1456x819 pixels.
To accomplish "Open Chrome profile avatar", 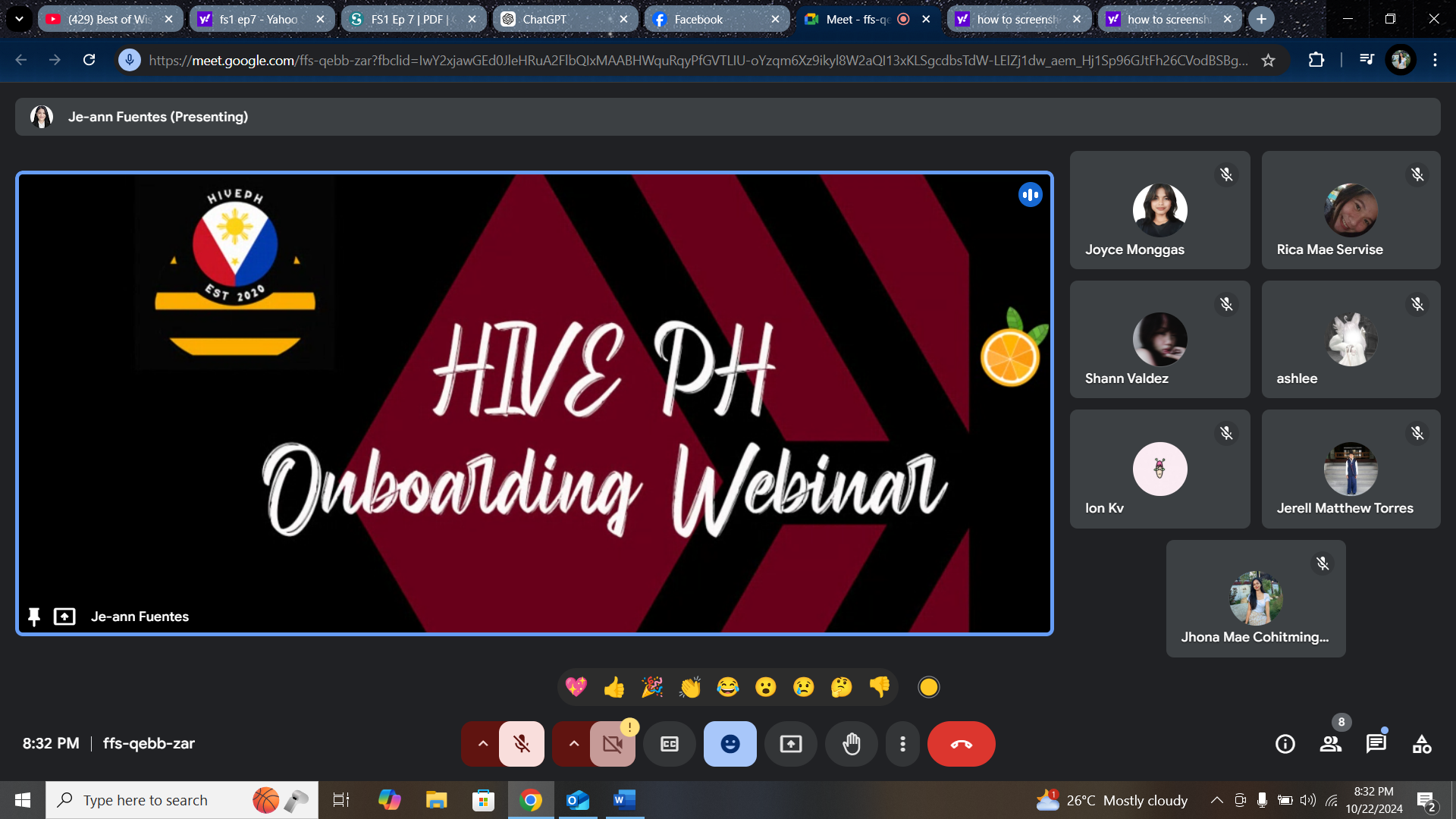I will 1401,60.
